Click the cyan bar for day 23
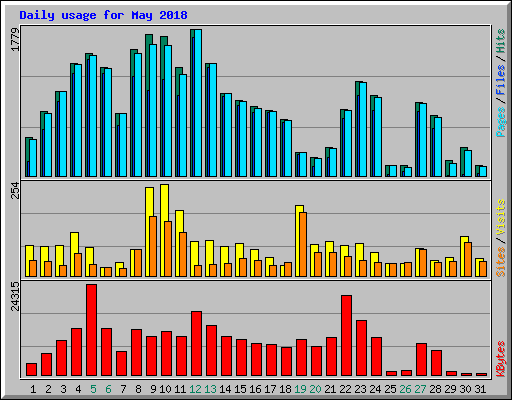This screenshot has height=400, width=512. [363, 130]
